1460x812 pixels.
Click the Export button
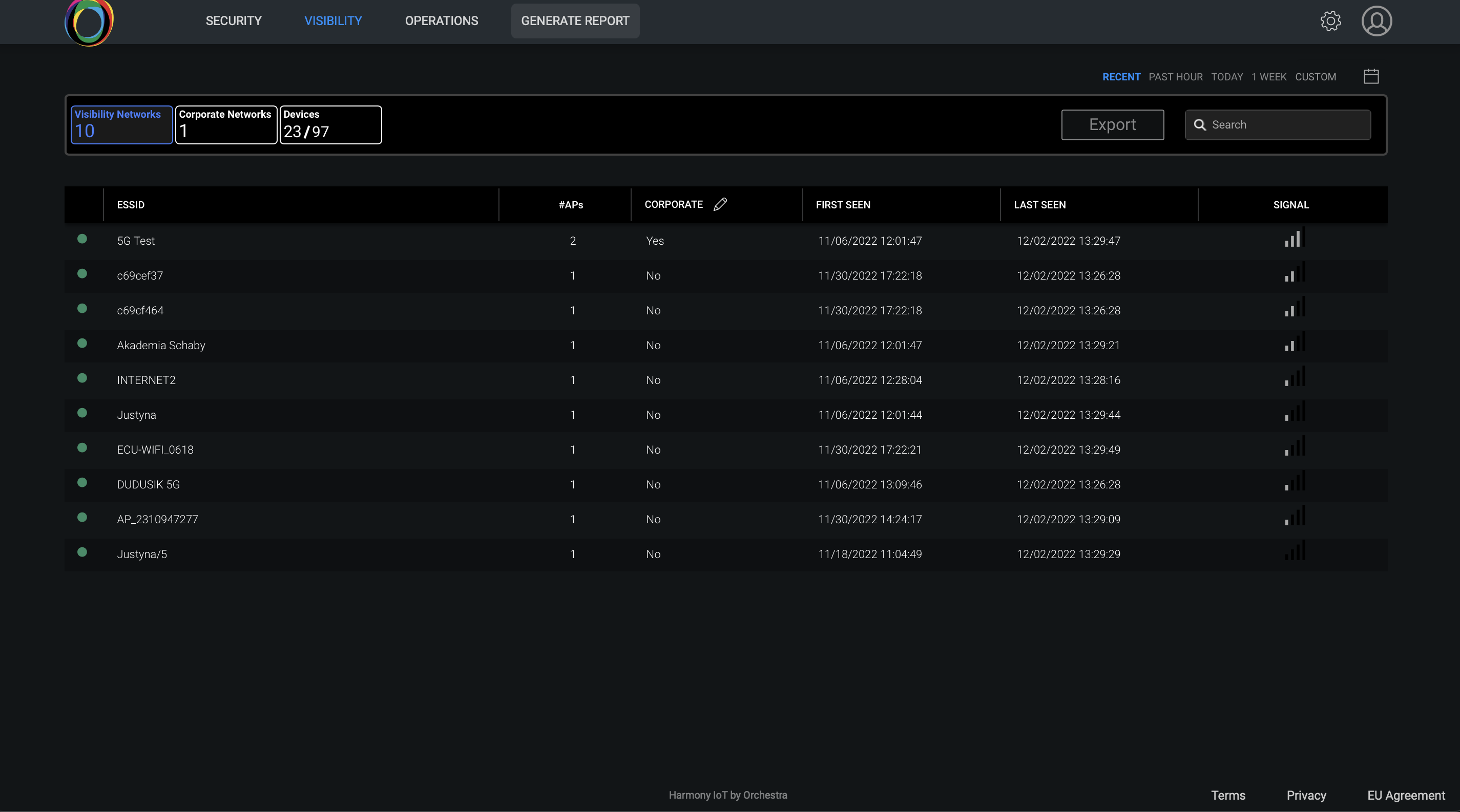[x=1113, y=125]
